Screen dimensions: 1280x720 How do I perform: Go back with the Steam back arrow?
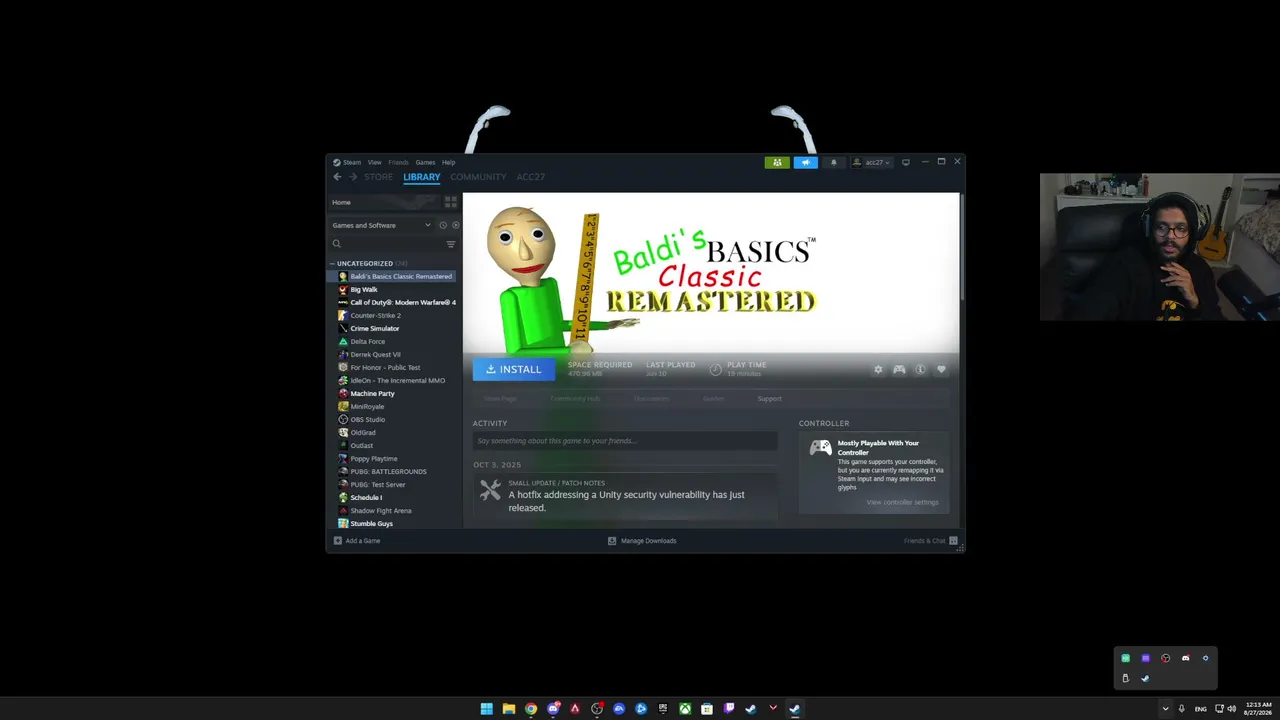click(x=337, y=177)
